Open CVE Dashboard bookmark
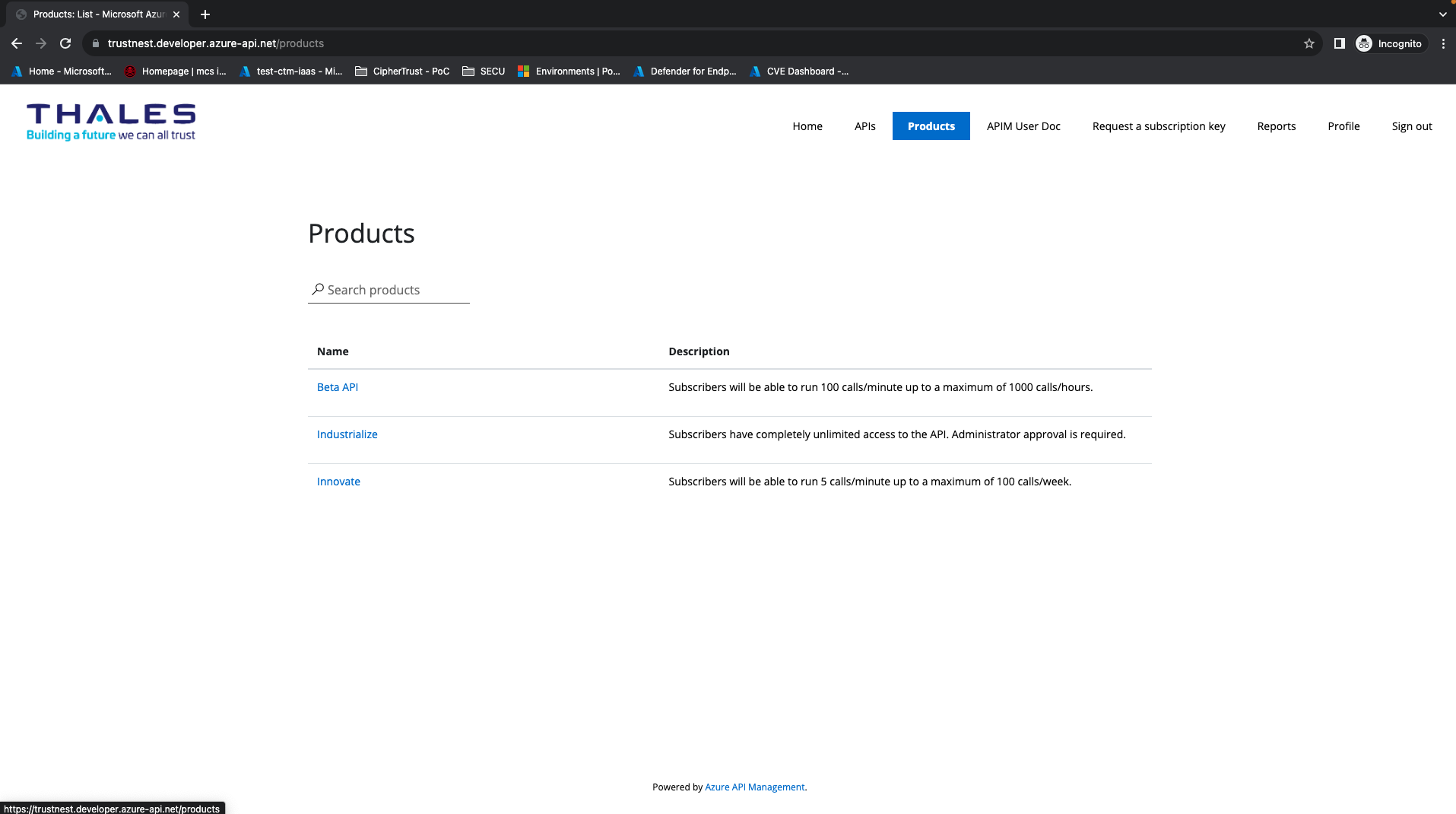Viewport: 1456px width, 814px height. pos(799,72)
